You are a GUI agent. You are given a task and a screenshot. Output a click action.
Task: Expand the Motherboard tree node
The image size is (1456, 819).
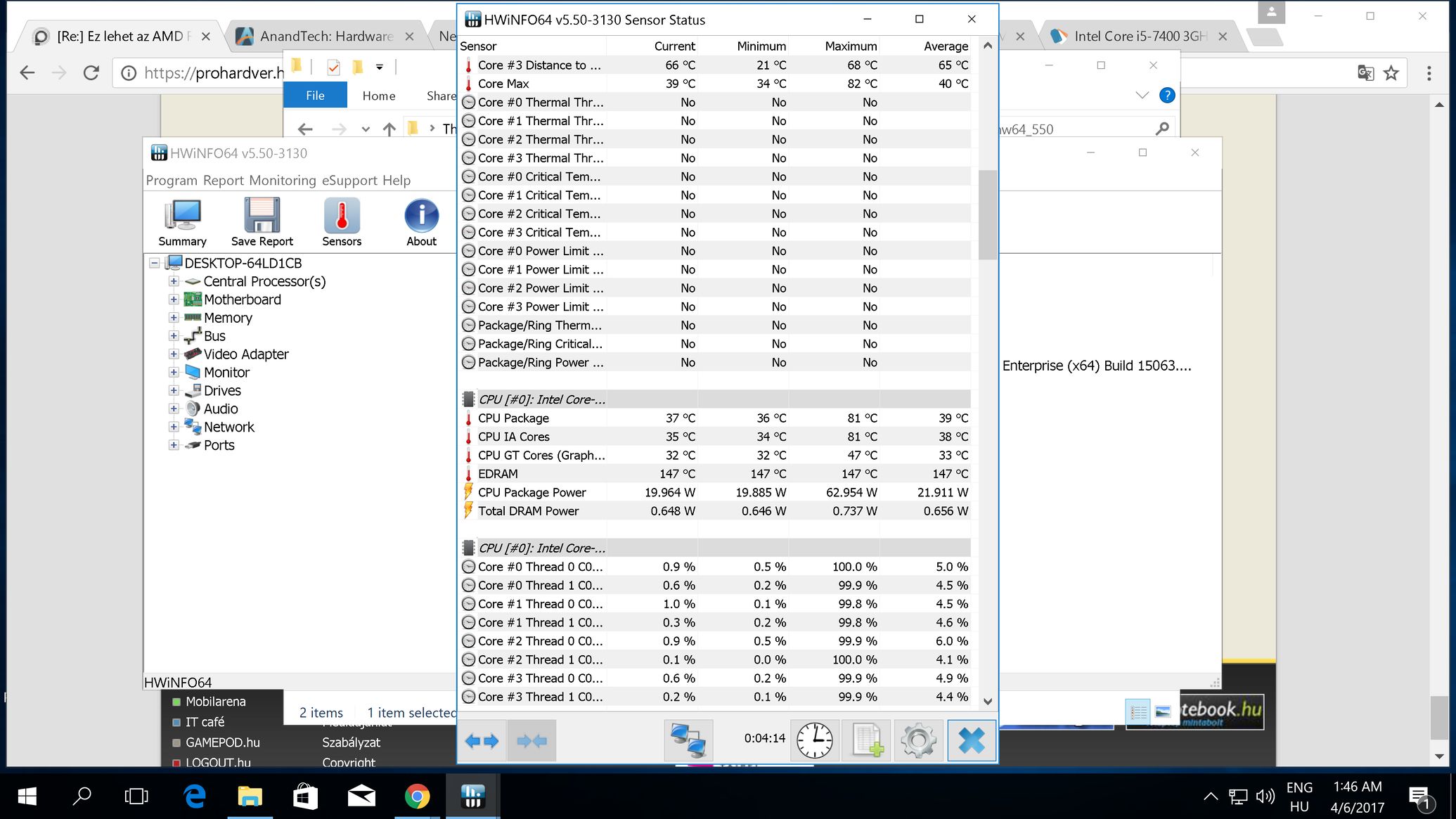tap(174, 299)
